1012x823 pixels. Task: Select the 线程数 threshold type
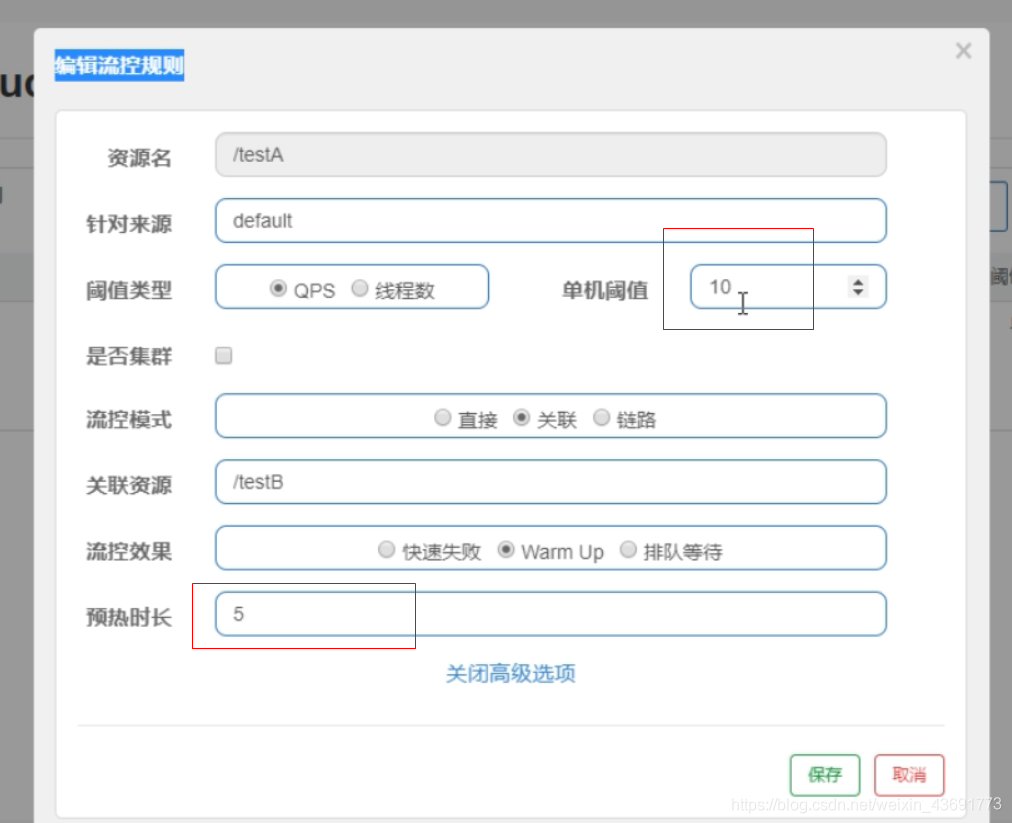[x=359, y=287]
